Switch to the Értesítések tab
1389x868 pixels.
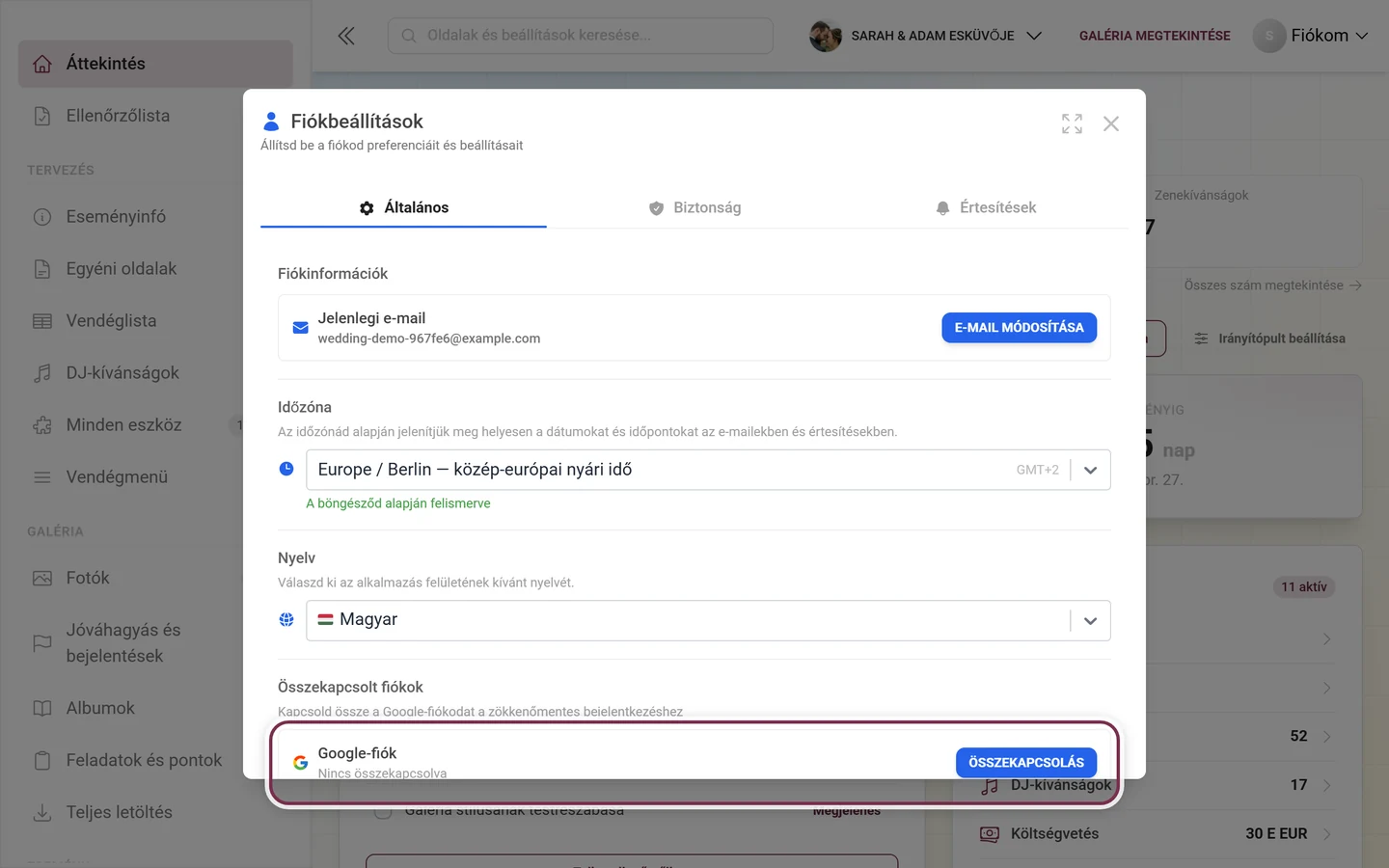point(985,207)
